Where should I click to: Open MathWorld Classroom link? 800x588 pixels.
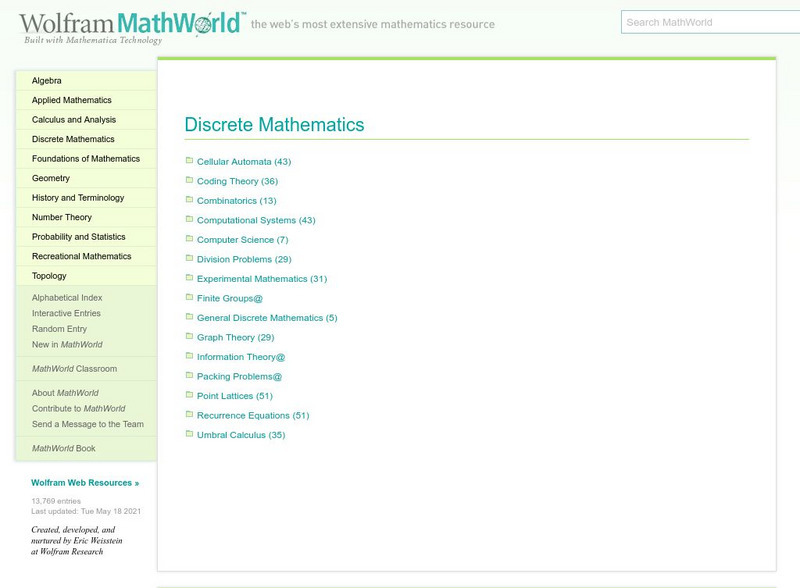tap(74, 369)
